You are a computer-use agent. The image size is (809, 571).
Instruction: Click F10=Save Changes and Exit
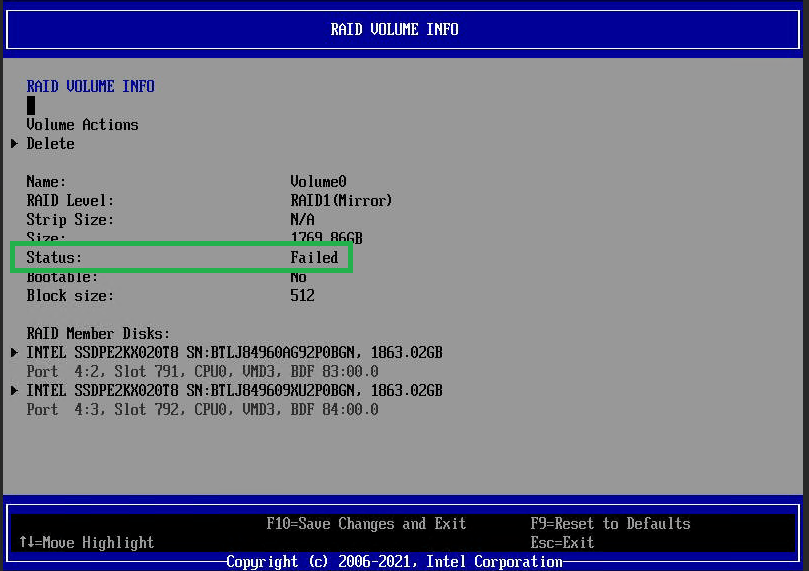pyautogui.click(x=366, y=524)
